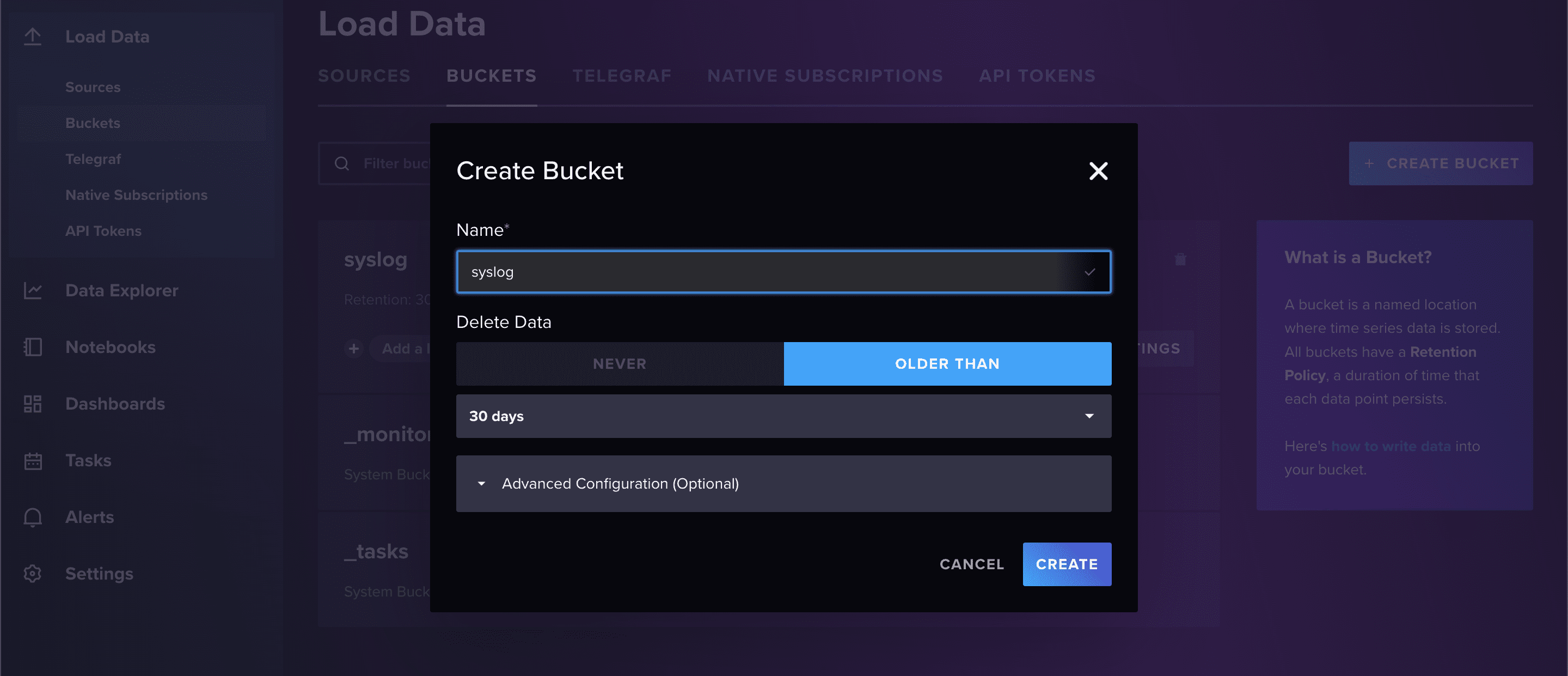Click the close X button on dialog
Image resolution: width=1568 pixels, height=676 pixels.
[x=1098, y=170]
